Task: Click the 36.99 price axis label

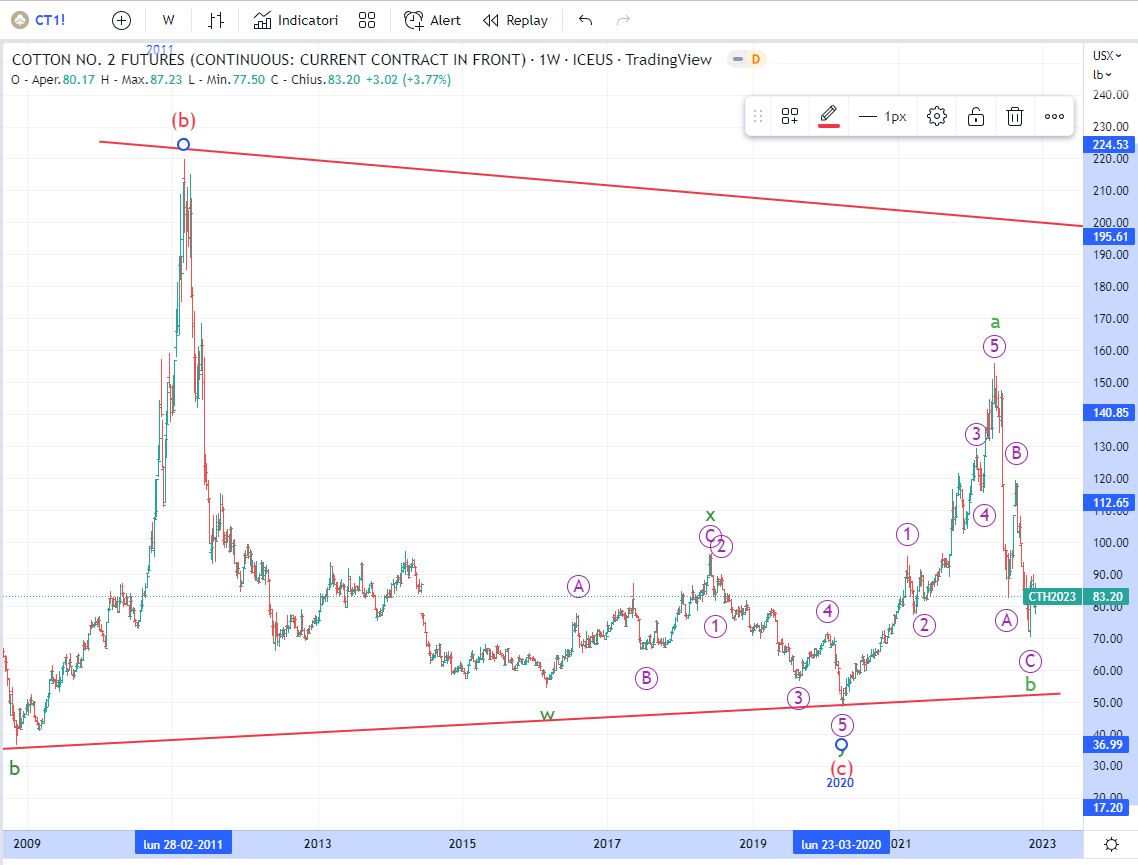Action: coord(1108,744)
